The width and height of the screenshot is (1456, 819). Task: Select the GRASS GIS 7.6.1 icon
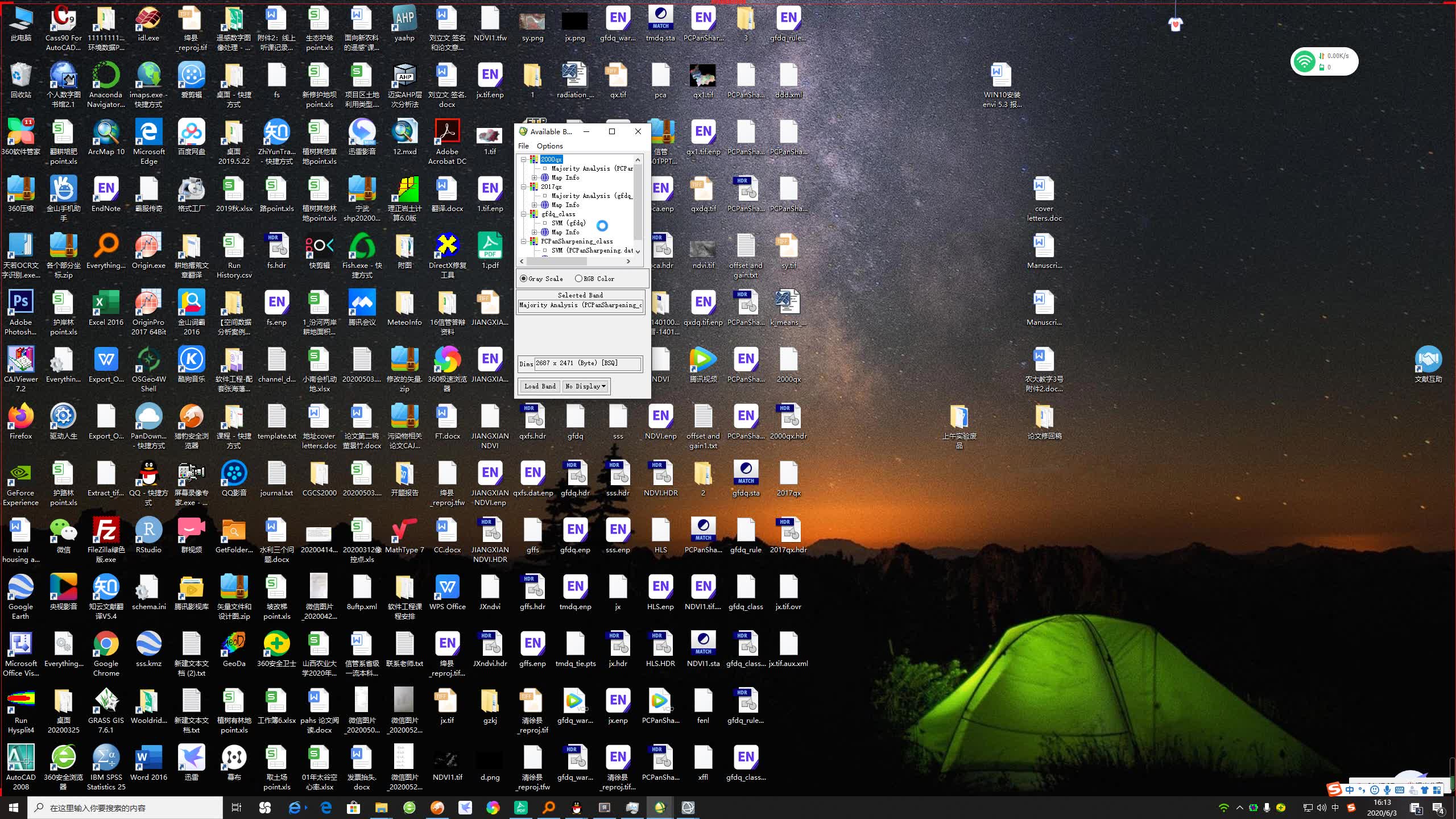pyautogui.click(x=106, y=711)
